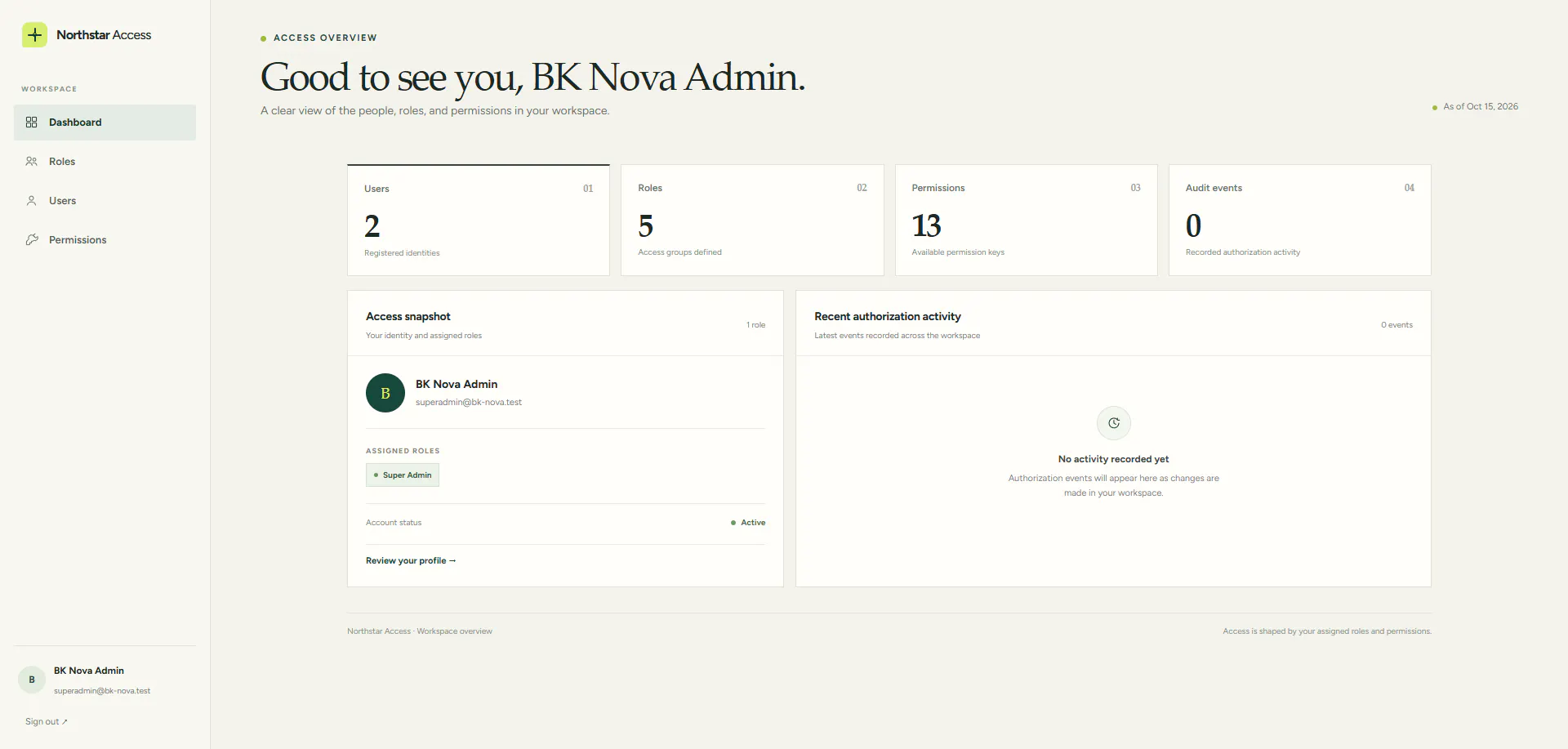The width and height of the screenshot is (1568, 749).
Task: Click the ASSIGNED ROLES label
Action: (403, 451)
